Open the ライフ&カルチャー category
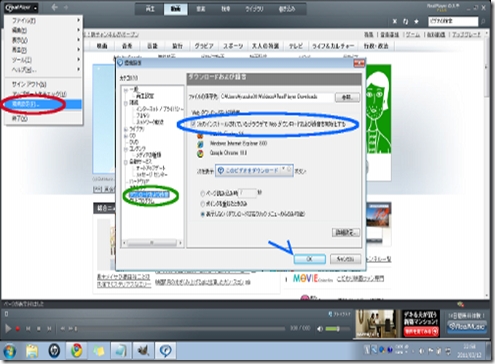 (x=333, y=46)
